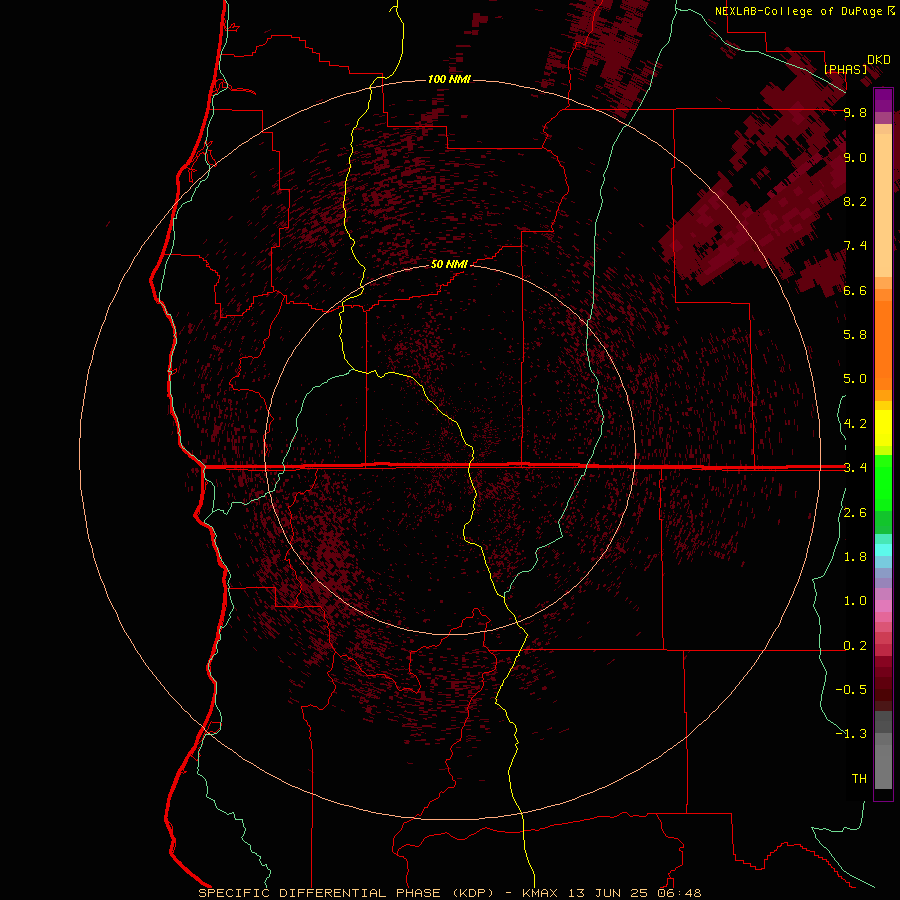Click the [PHAS] label above color bar

[x=845, y=69]
